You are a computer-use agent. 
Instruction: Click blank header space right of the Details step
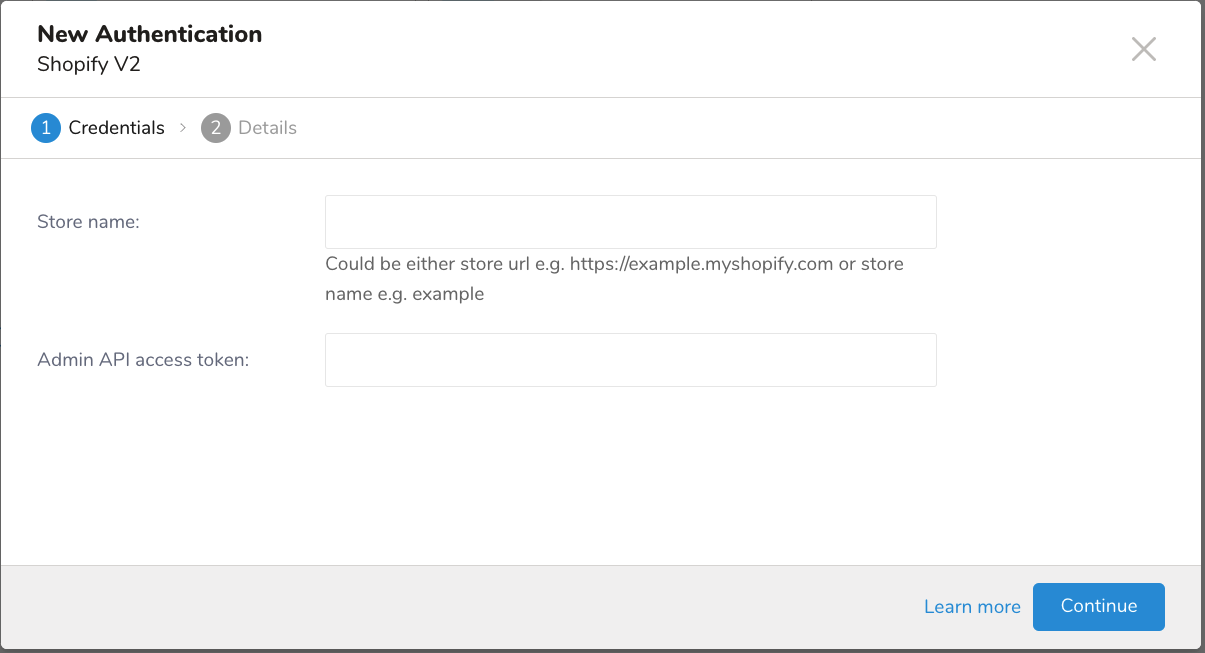click(700, 128)
